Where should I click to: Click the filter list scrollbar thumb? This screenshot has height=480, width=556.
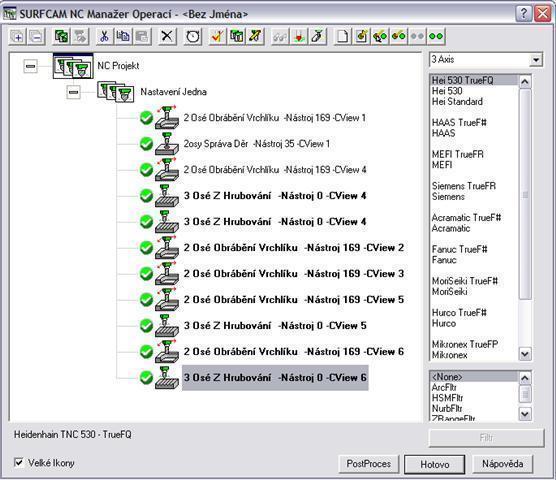point(525,394)
